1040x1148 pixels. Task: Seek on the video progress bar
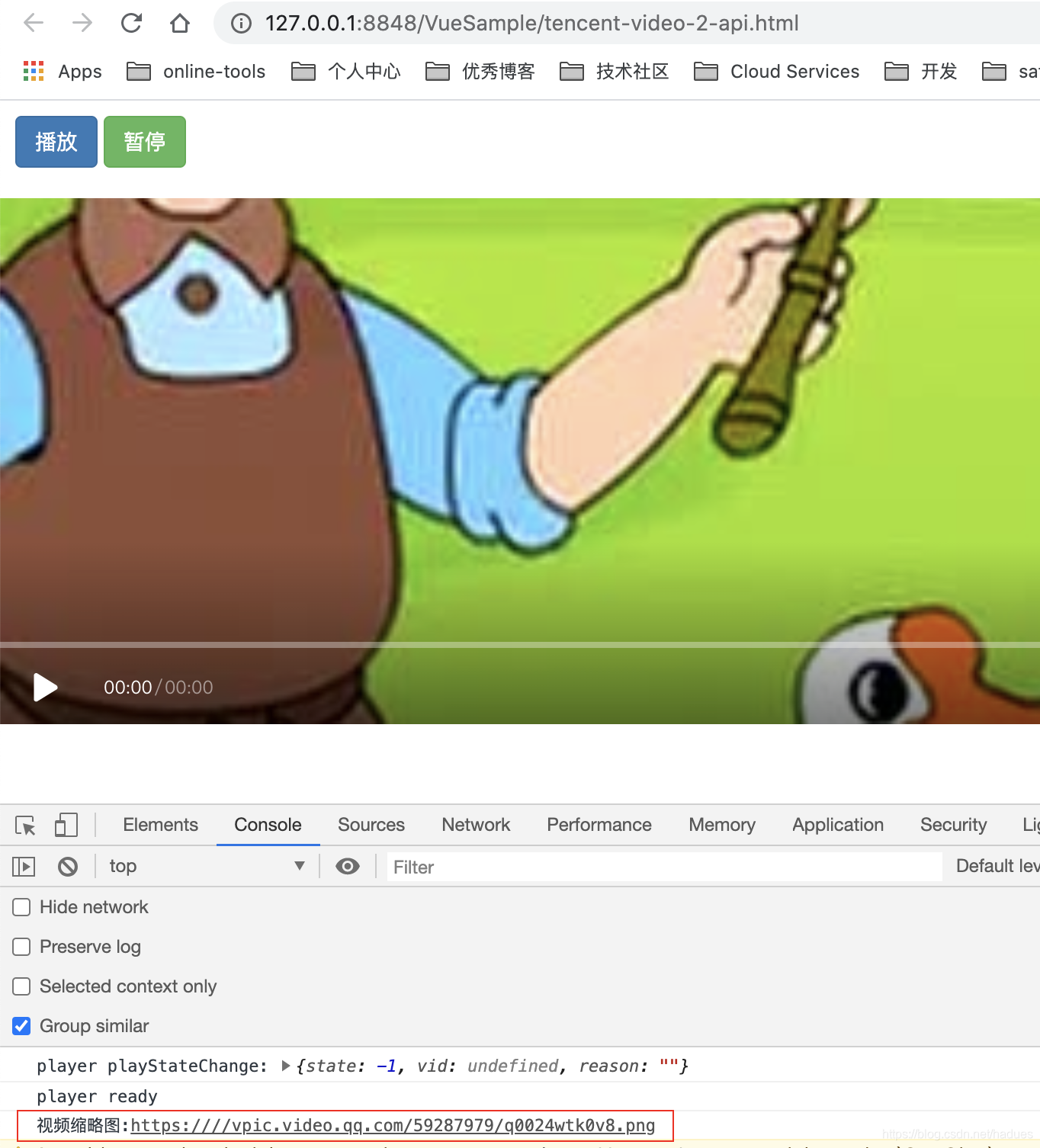tap(520, 645)
